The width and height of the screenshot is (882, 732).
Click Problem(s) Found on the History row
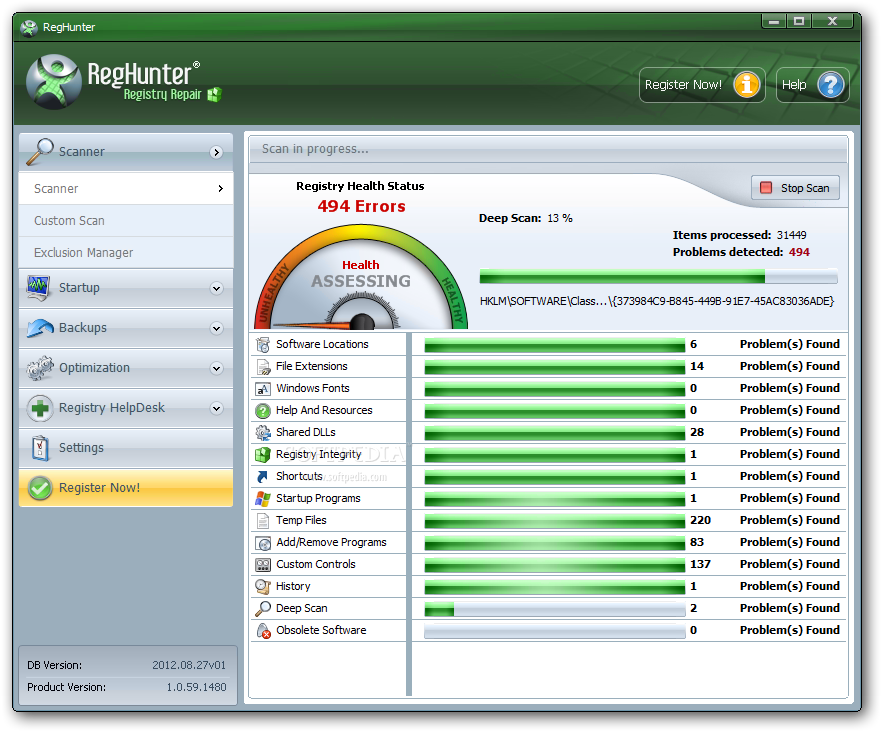pyautogui.click(x=789, y=586)
